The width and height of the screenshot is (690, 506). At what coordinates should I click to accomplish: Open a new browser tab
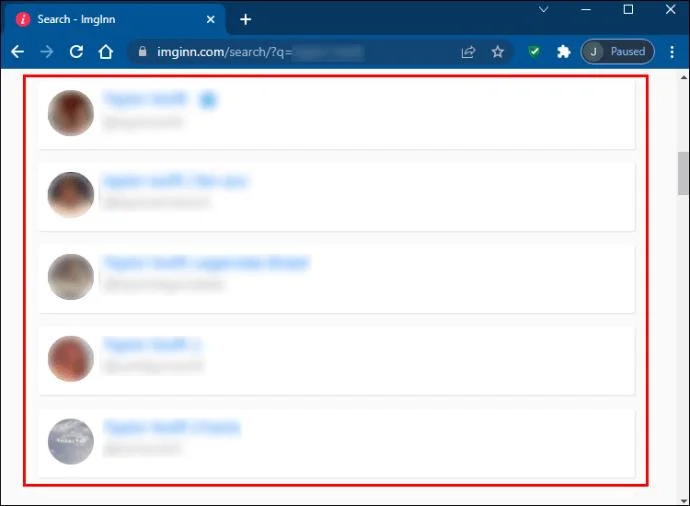pyautogui.click(x=246, y=19)
